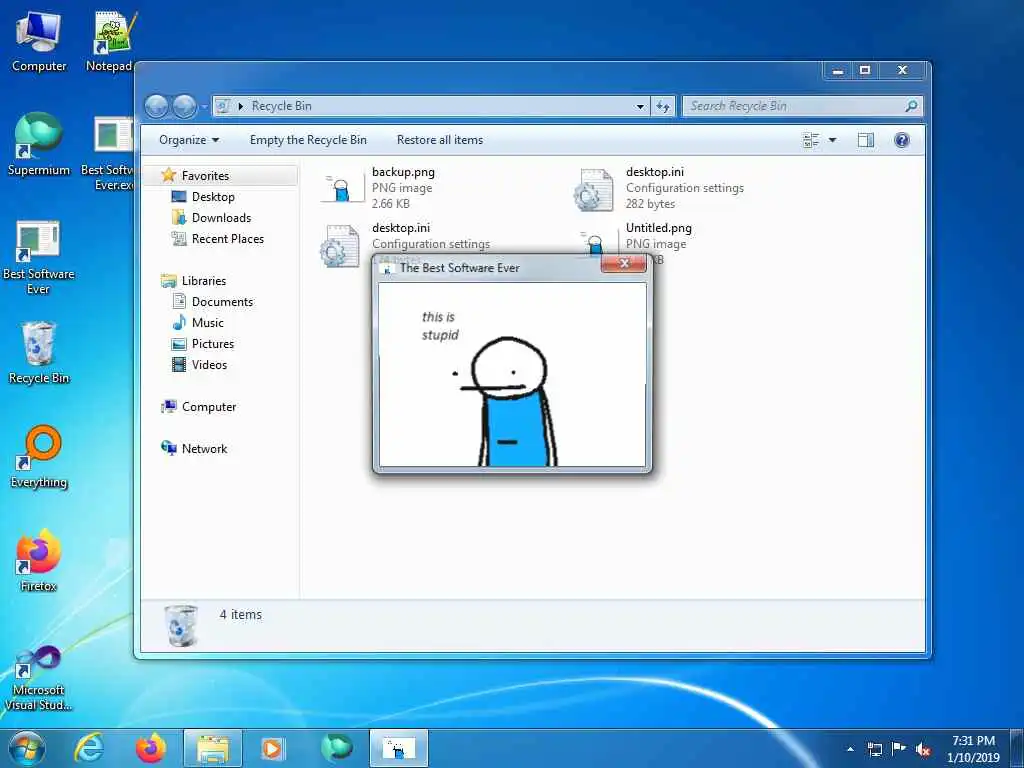Open the Everything desktop shortcut
This screenshot has width=1024, height=768.
tap(39, 456)
